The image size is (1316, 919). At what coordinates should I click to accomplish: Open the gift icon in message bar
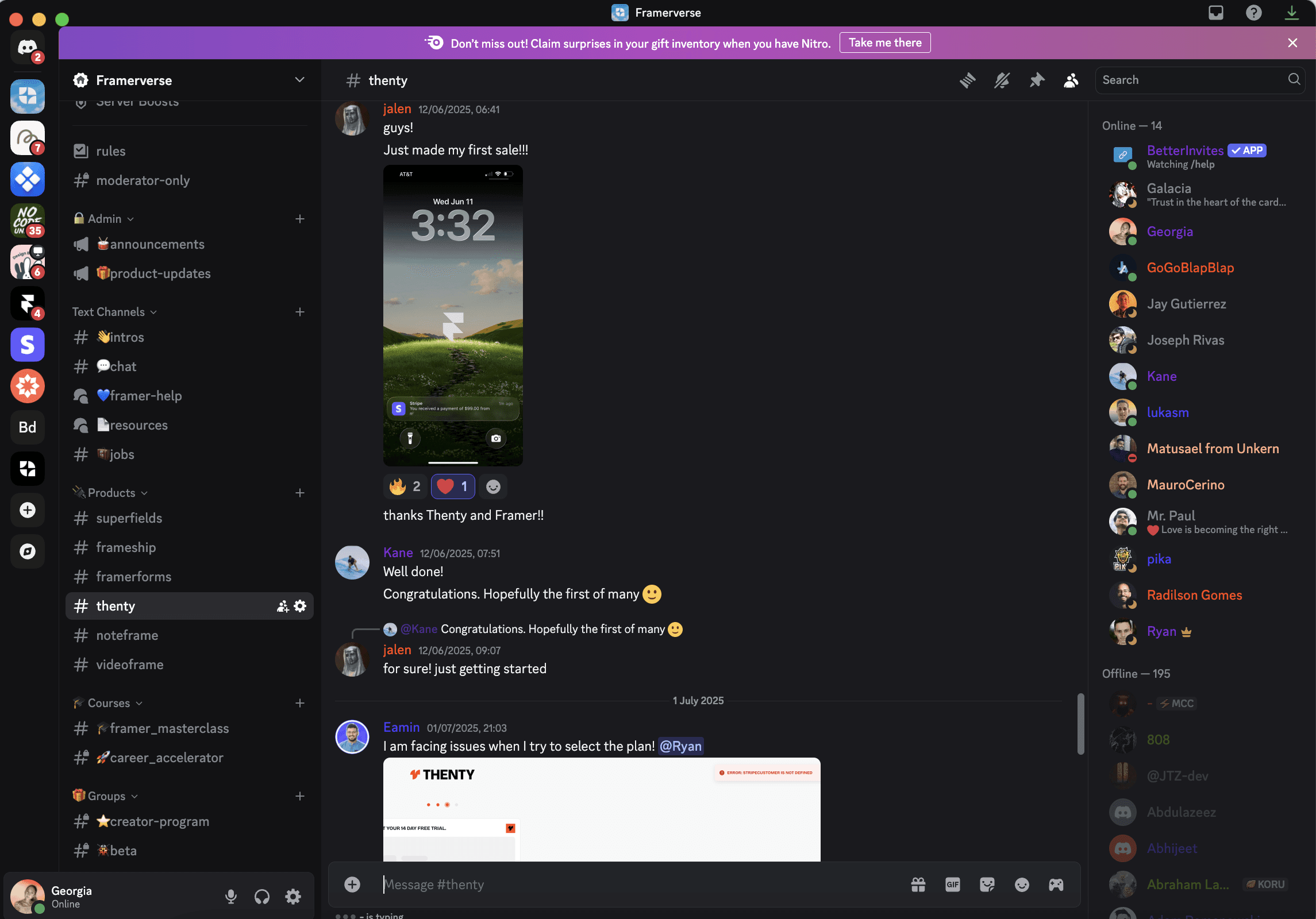[x=918, y=885]
